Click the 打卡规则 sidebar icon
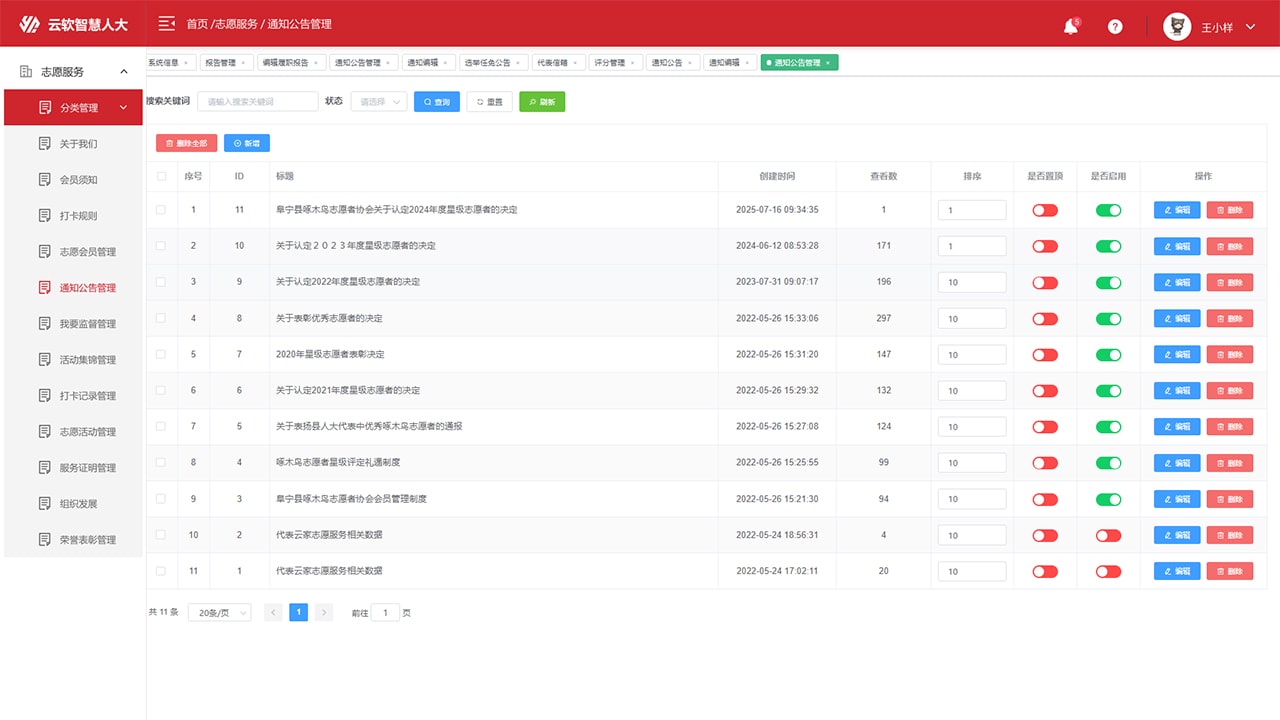The image size is (1280, 720). click(44, 216)
